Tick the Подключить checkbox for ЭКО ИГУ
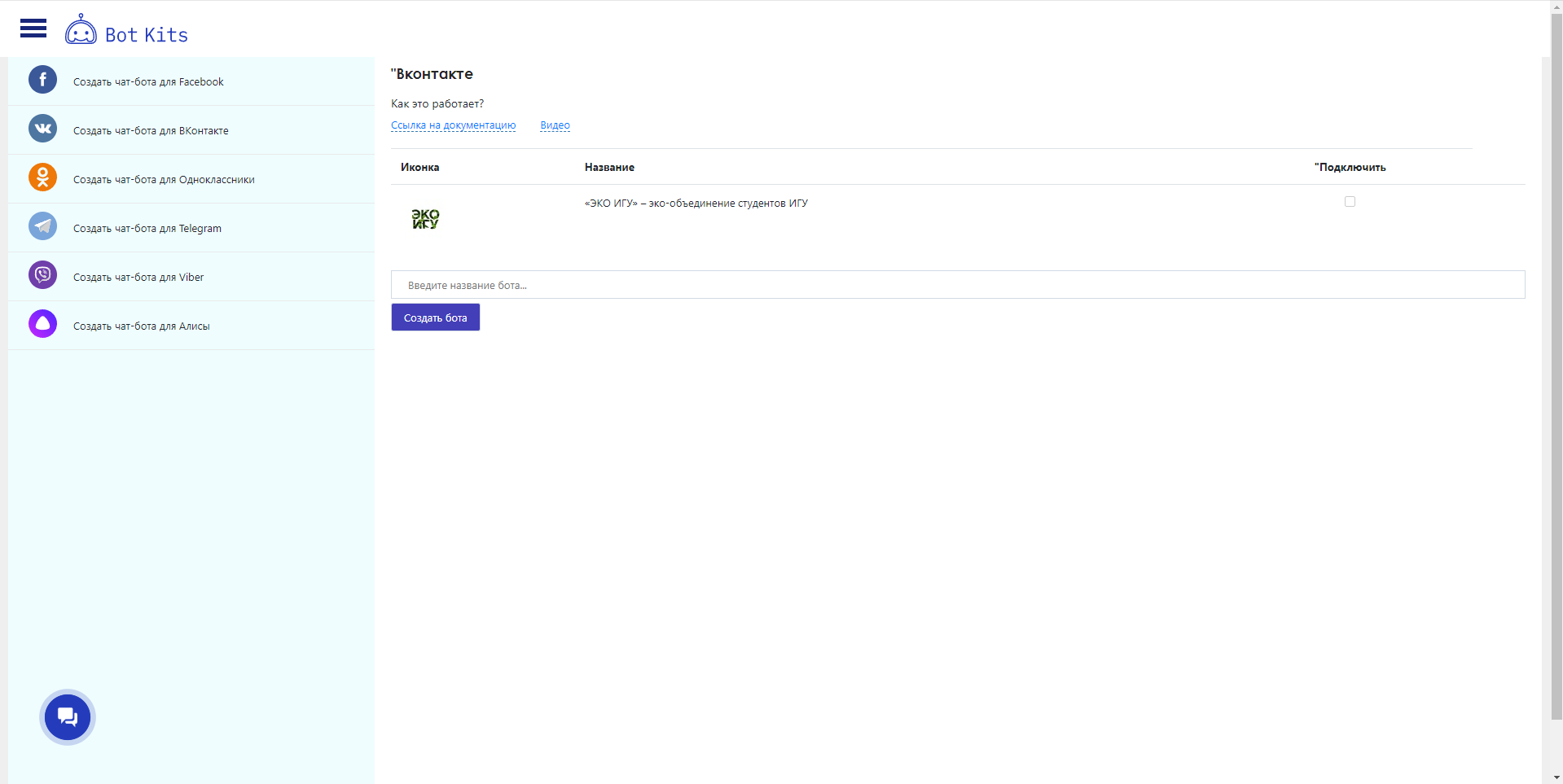This screenshot has height=784, width=1563. coord(1350,202)
